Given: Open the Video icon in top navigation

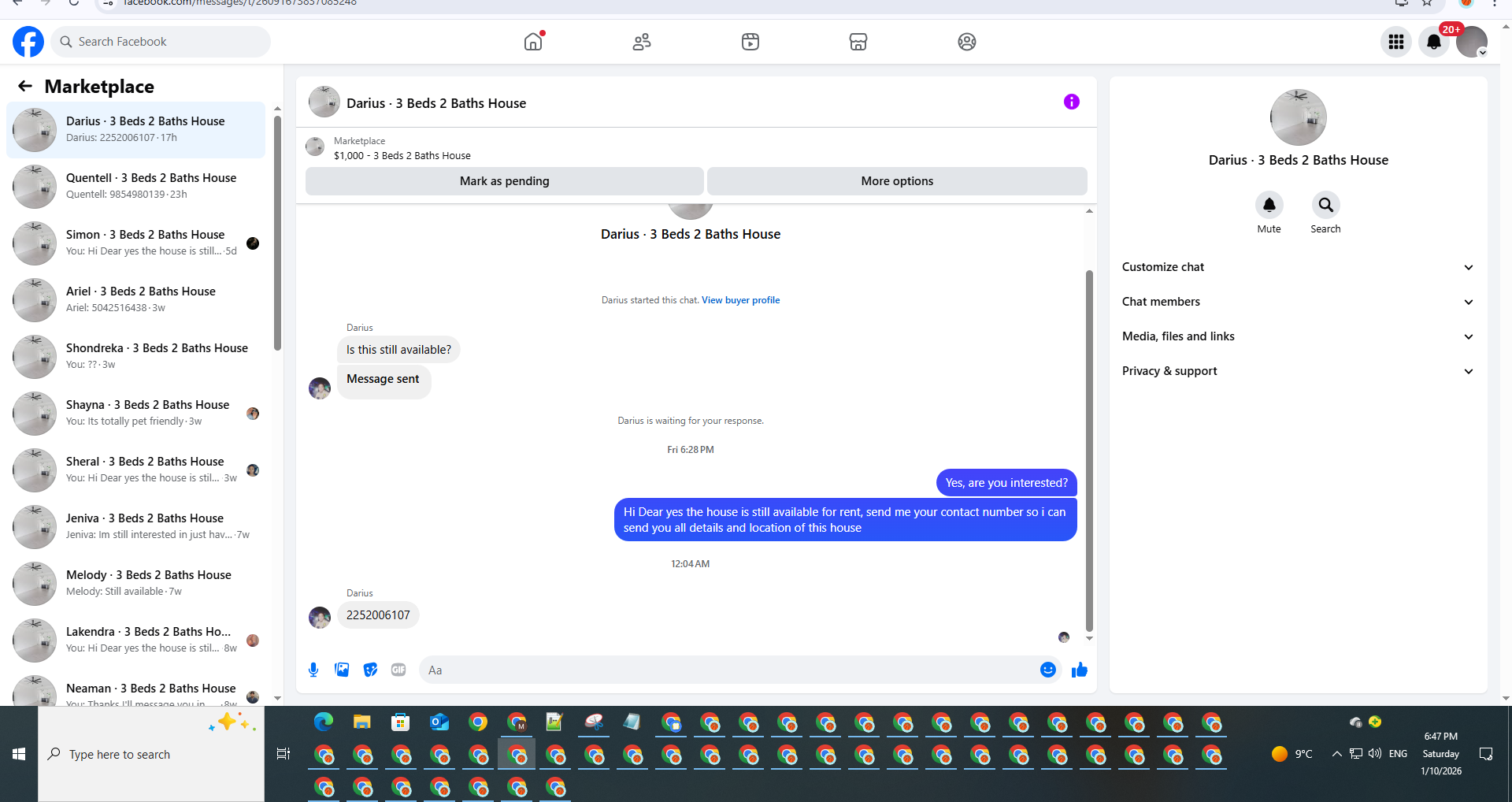Looking at the screenshot, I should [750, 42].
